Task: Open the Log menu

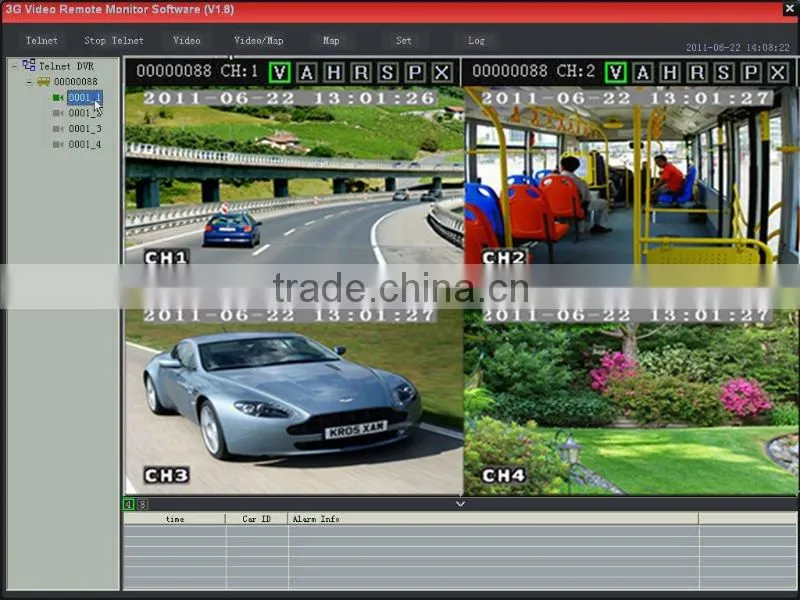Action: click(477, 40)
